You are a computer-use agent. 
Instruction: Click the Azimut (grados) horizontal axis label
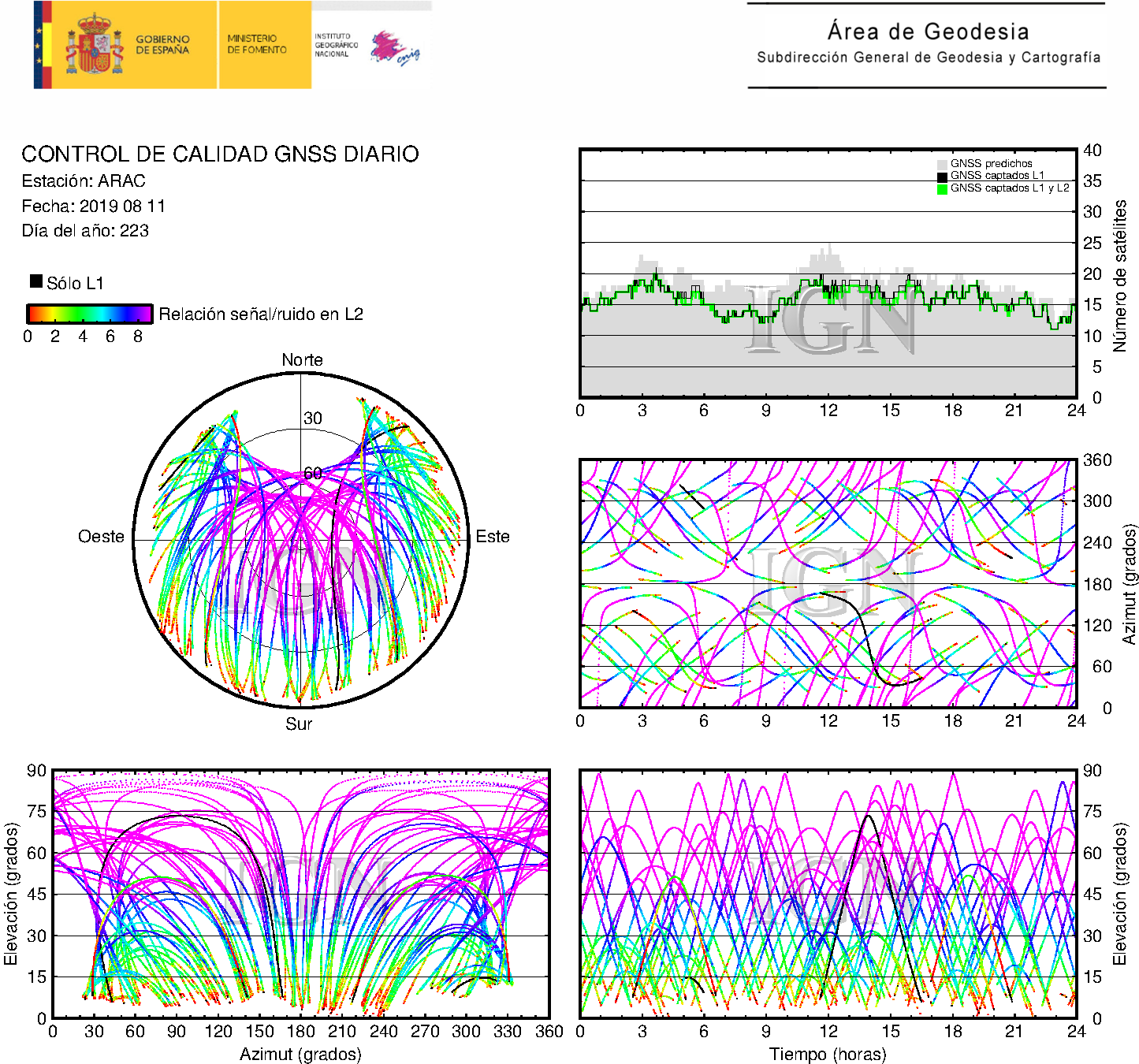300,1054
